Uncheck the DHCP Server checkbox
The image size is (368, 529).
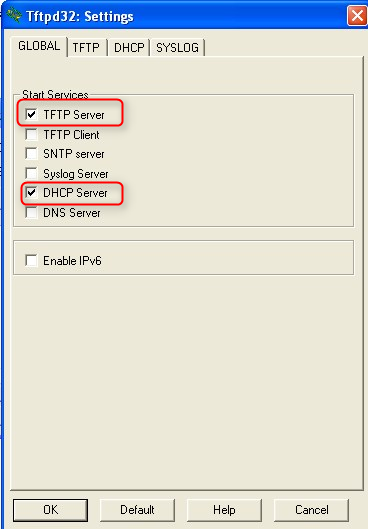pyautogui.click(x=31, y=193)
